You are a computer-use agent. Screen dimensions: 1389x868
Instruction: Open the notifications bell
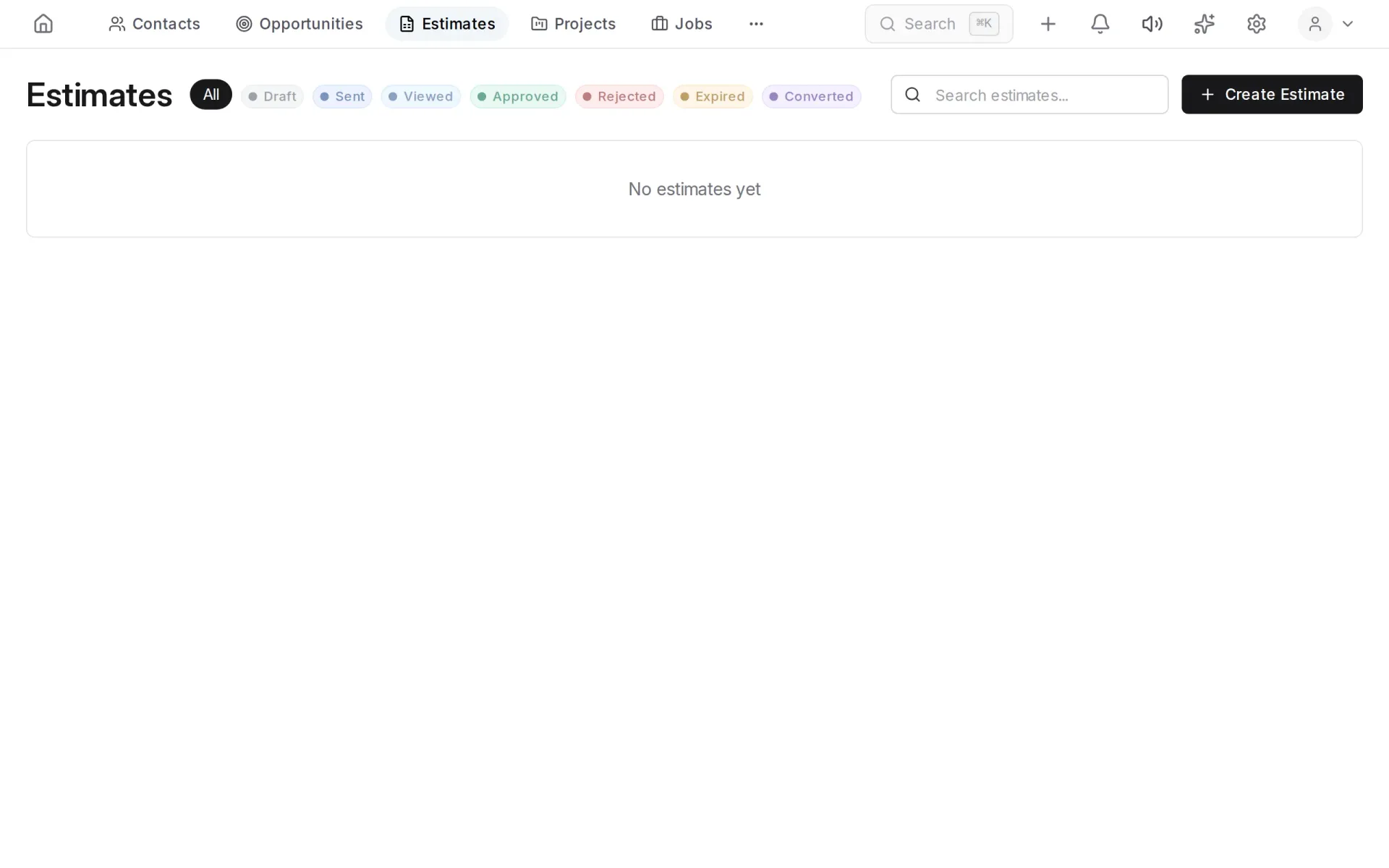coord(1100,24)
